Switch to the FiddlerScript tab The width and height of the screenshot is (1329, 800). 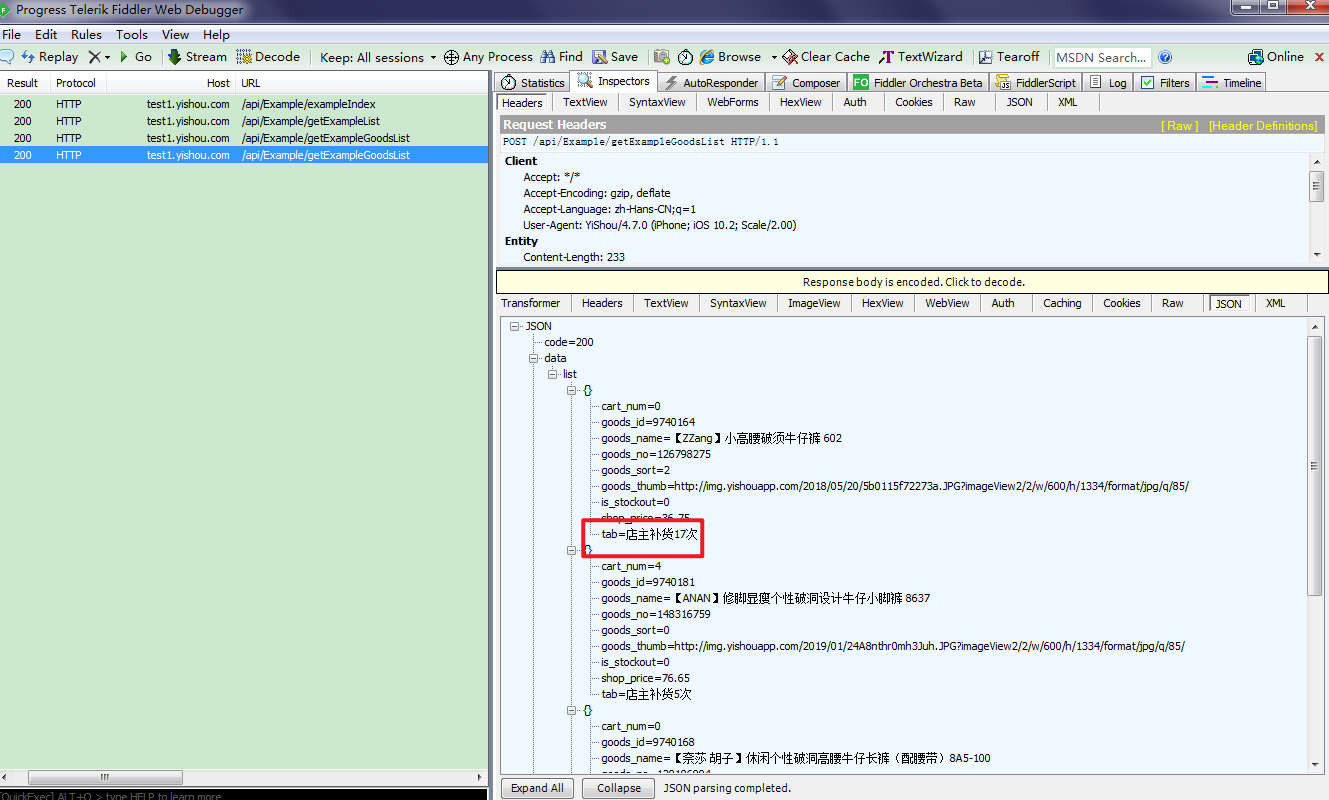pyautogui.click(x=1037, y=83)
